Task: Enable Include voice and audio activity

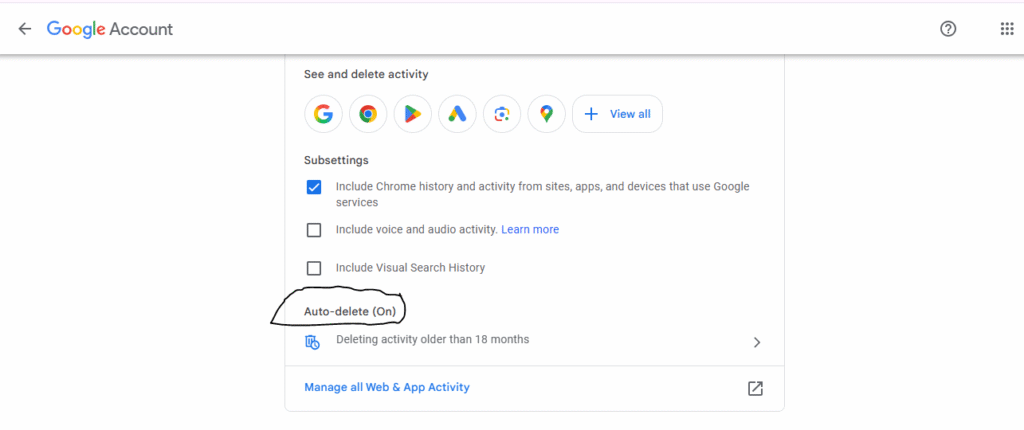Action: [x=314, y=230]
